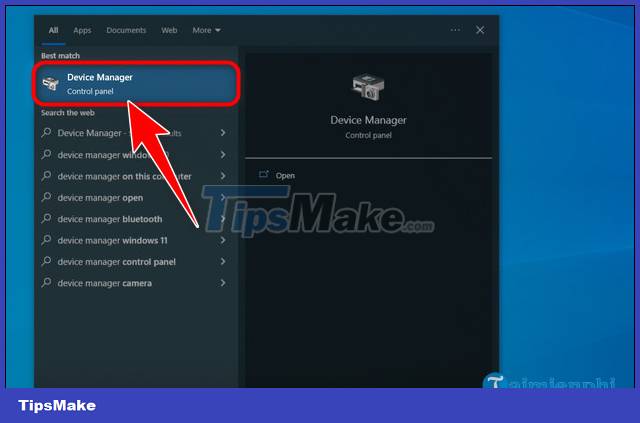Open Device Manager best match result
This screenshot has height=423, width=640.
(136, 84)
